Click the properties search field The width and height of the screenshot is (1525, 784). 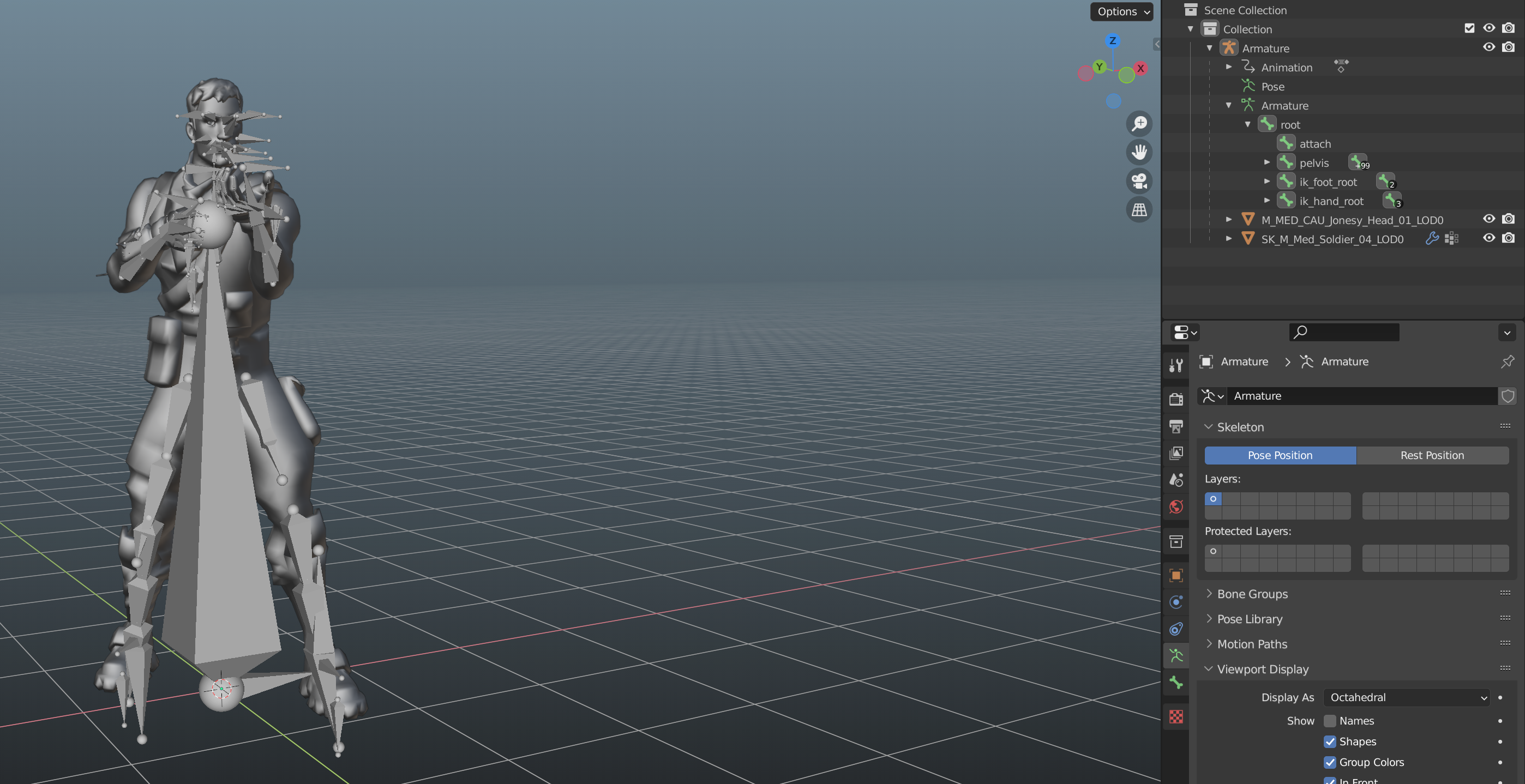click(x=1344, y=332)
